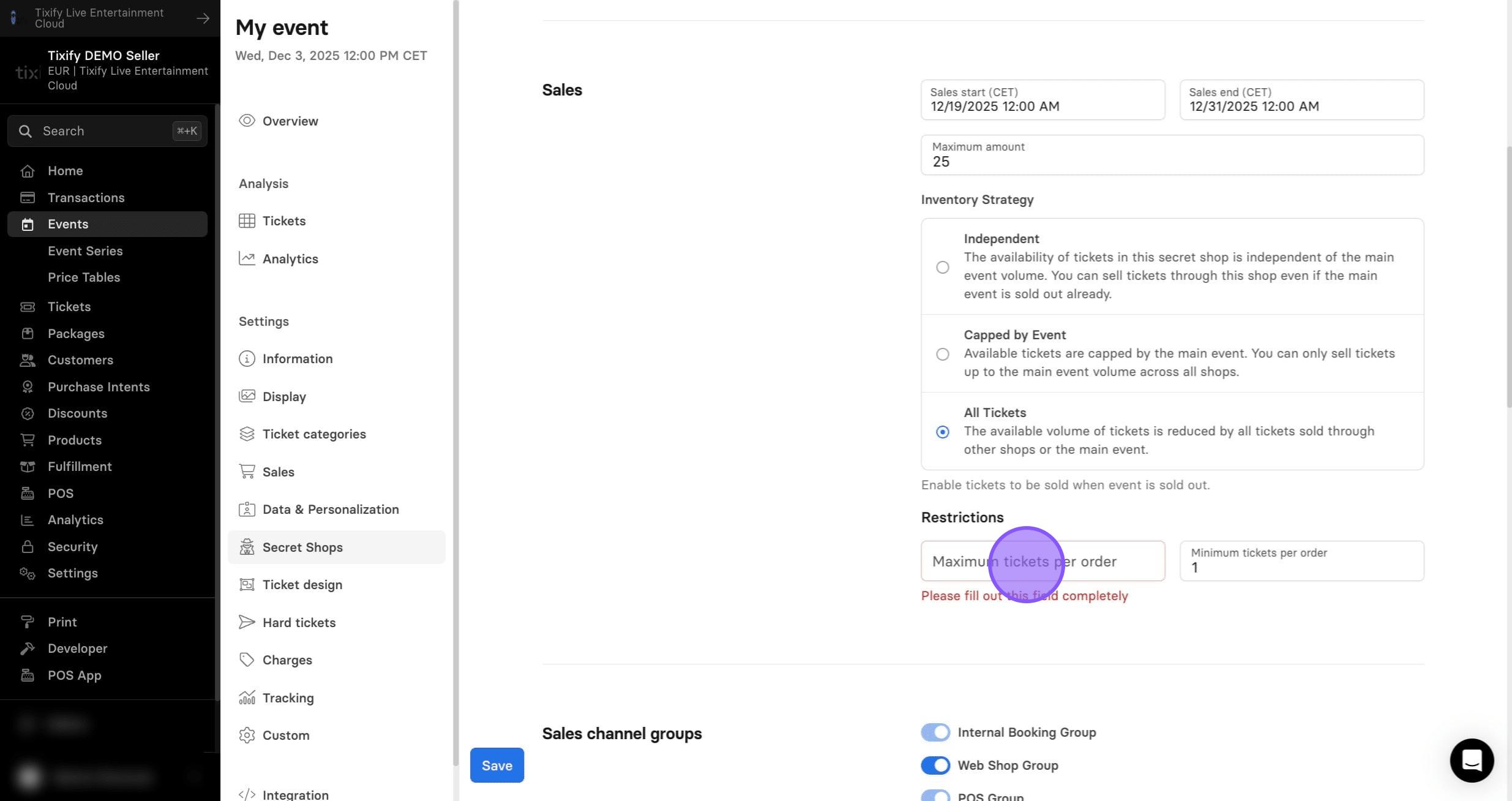Open the Sales start date picker field
This screenshot has height=801, width=1512.
[1042, 100]
